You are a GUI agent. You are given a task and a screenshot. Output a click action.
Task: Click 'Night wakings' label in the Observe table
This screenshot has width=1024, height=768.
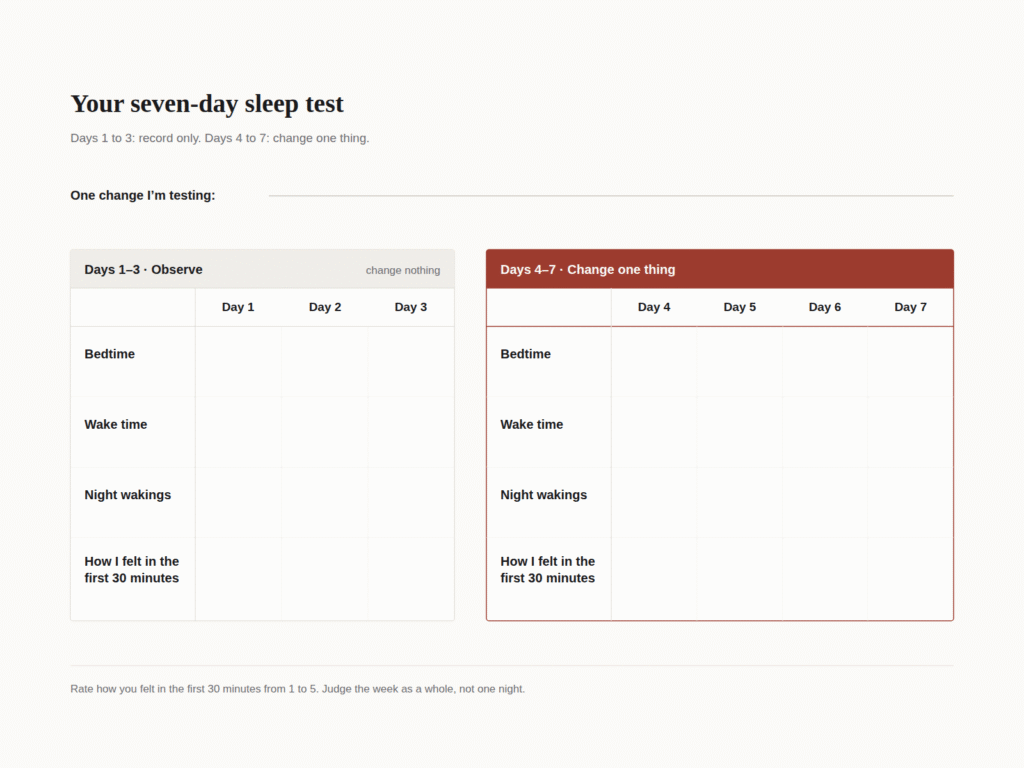tap(127, 495)
